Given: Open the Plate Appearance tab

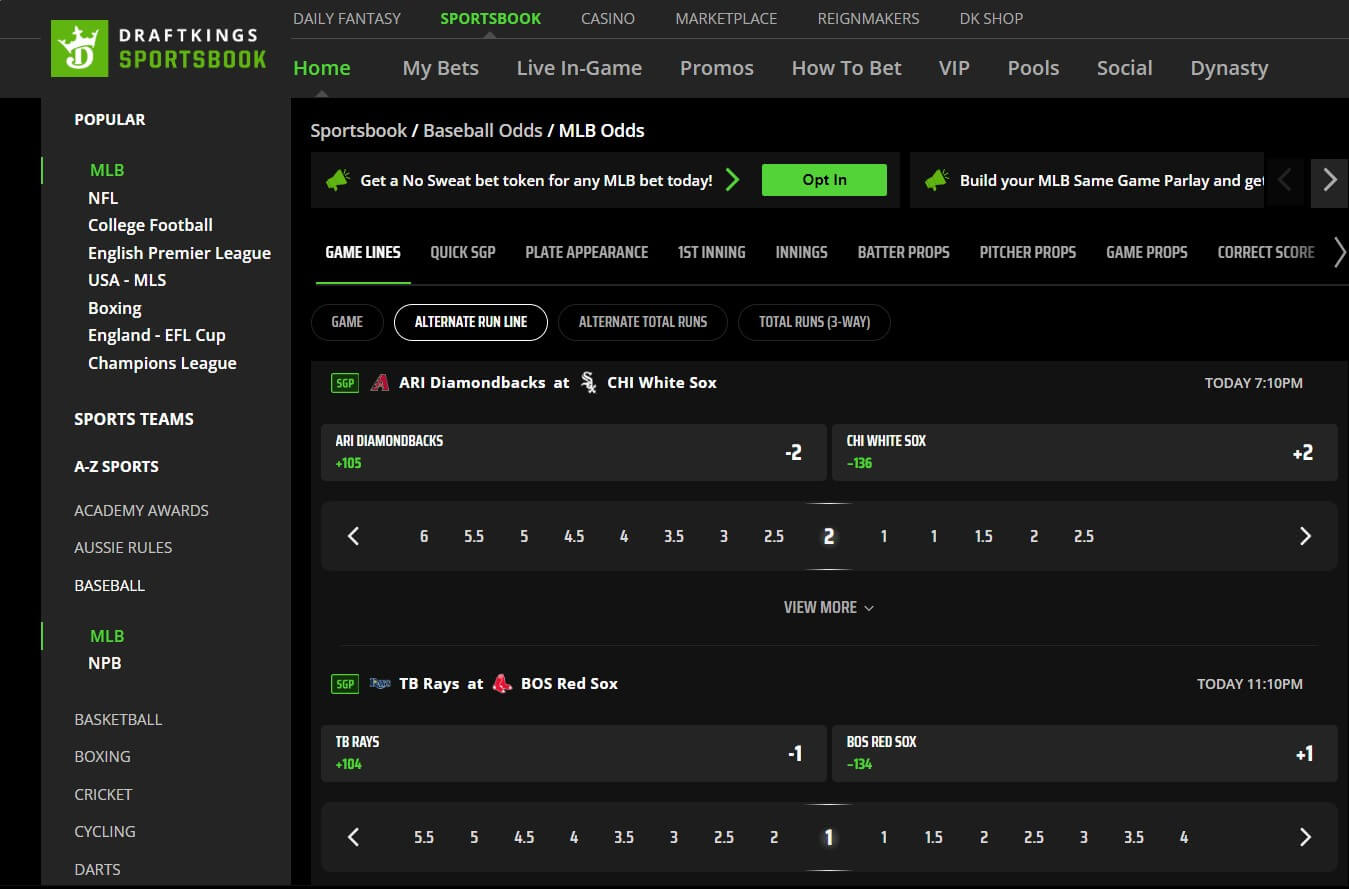Looking at the screenshot, I should pos(587,252).
